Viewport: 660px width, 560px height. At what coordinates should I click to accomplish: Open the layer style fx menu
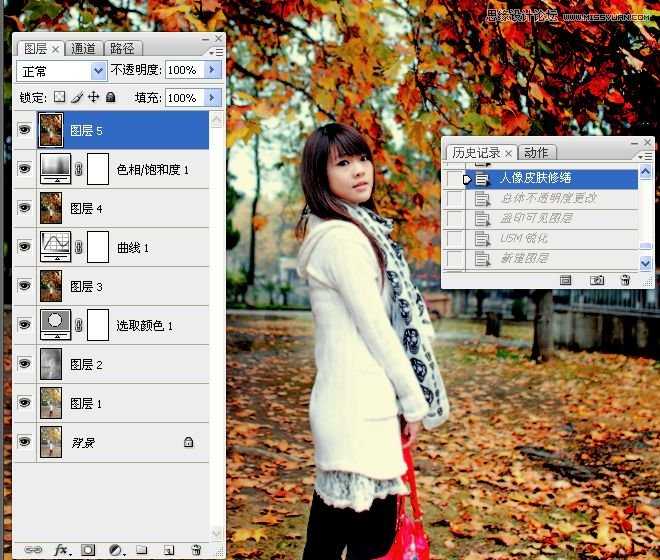[x=62, y=549]
